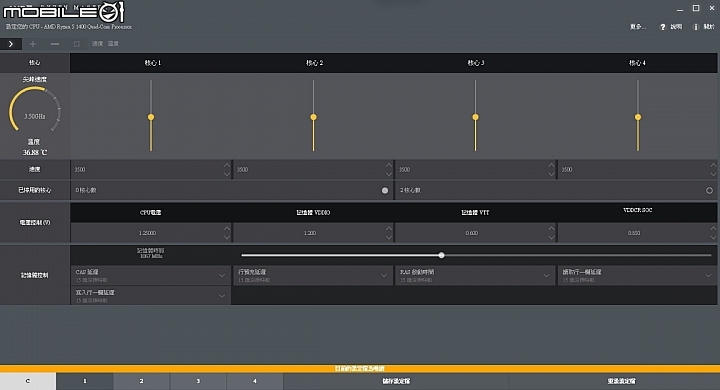Open the CAS latency dropdown

coord(151,276)
